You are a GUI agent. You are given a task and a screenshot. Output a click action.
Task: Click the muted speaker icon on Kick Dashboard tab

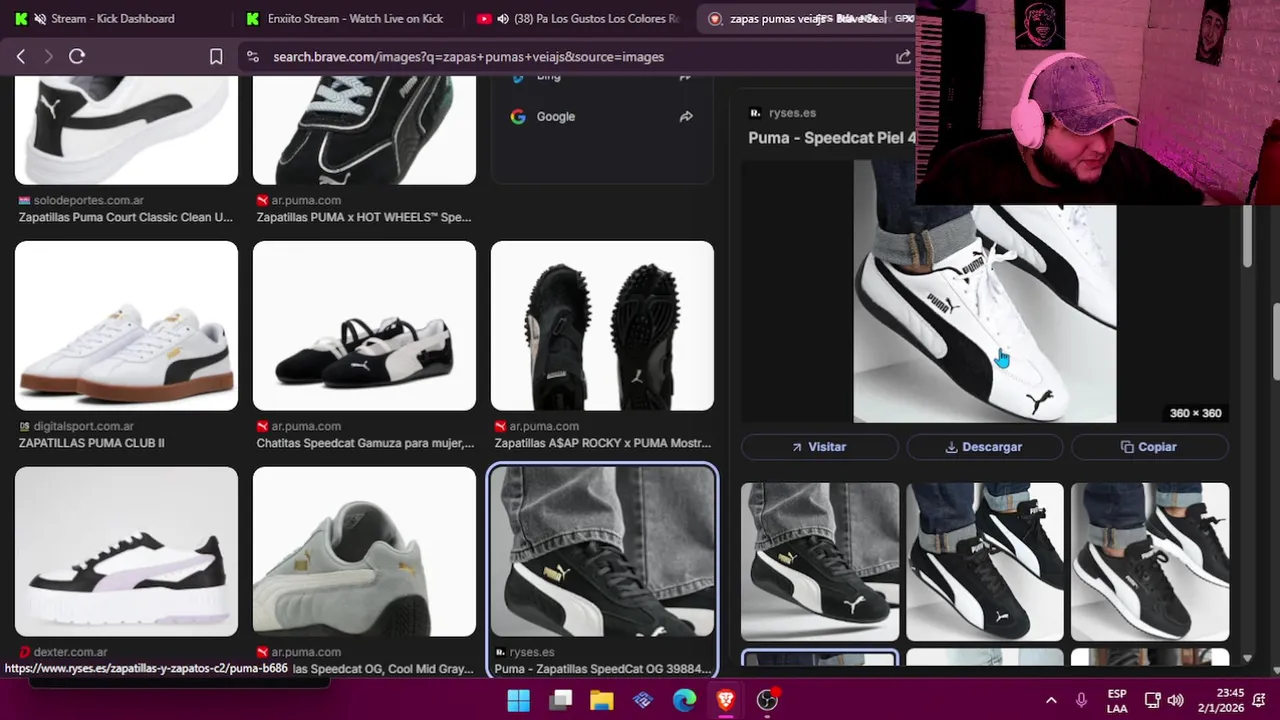[x=40, y=18]
